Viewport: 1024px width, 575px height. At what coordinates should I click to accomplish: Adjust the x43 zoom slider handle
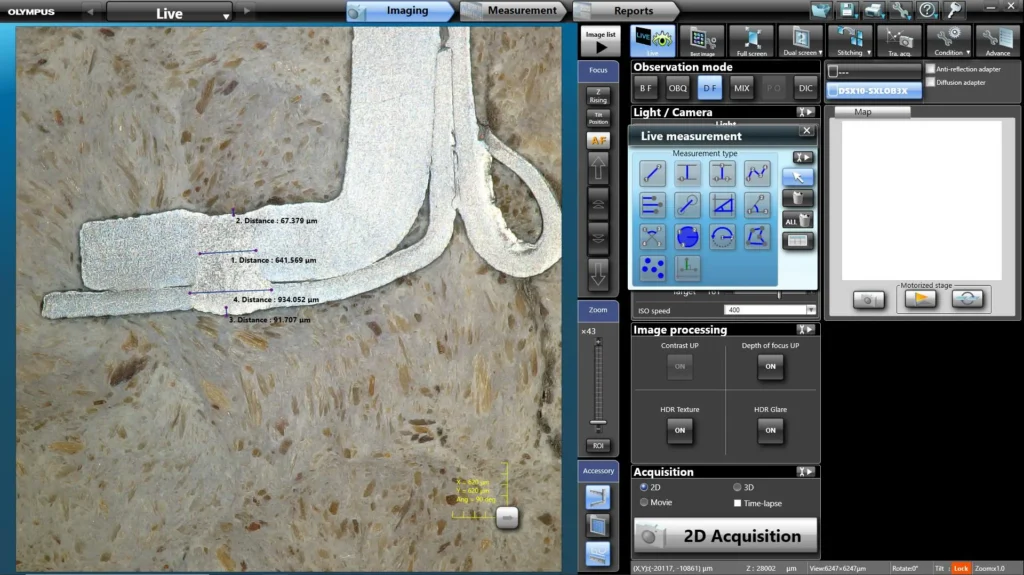pos(598,422)
